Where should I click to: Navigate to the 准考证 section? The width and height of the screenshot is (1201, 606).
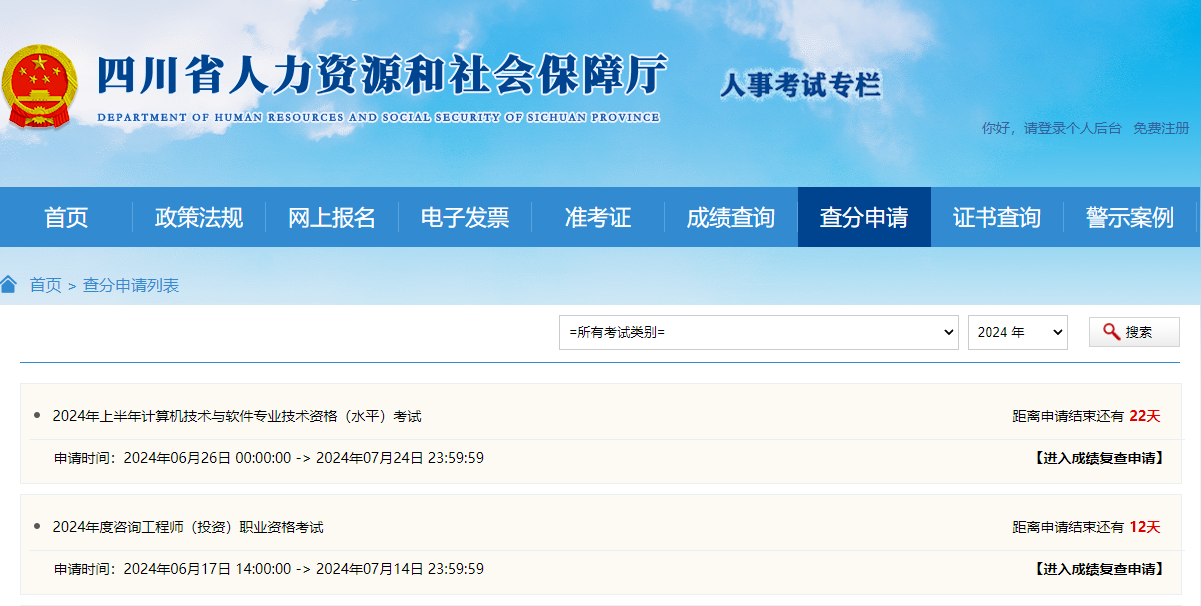[x=598, y=217]
